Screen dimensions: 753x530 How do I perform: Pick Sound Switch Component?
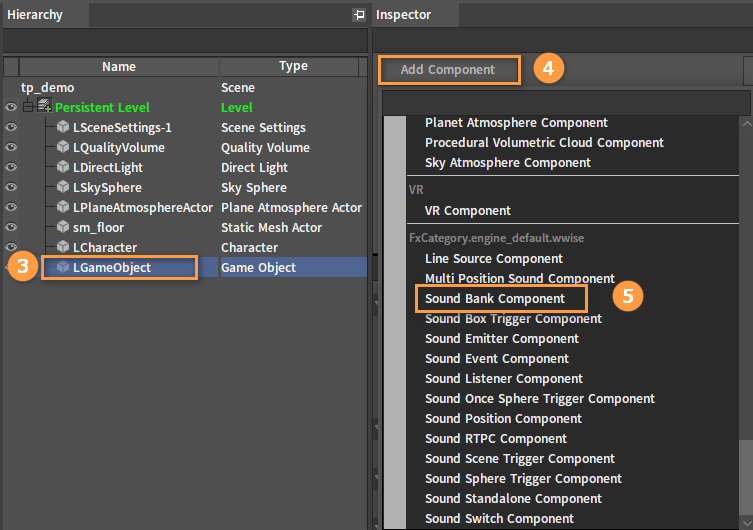pyautogui.click(x=499, y=519)
